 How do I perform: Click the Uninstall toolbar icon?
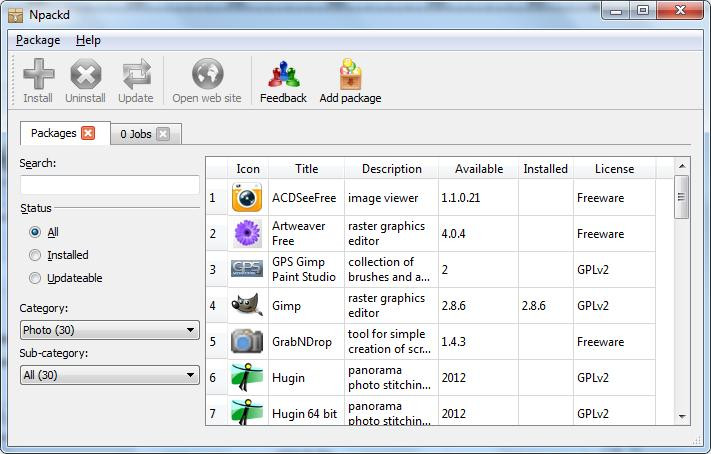[x=86, y=74]
